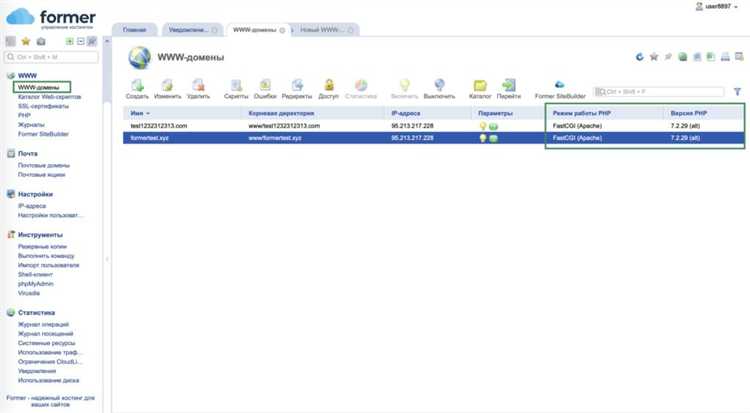750x413 pixels.
Task: Open SSL-сертификаты in the sidebar
Action: pos(43,106)
